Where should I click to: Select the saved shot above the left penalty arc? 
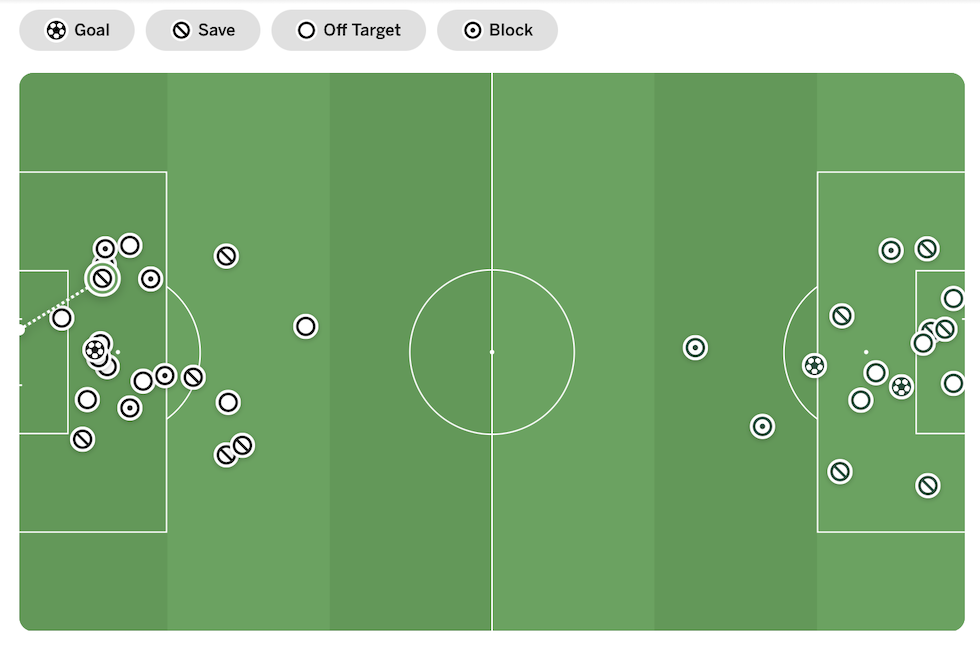point(226,256)
